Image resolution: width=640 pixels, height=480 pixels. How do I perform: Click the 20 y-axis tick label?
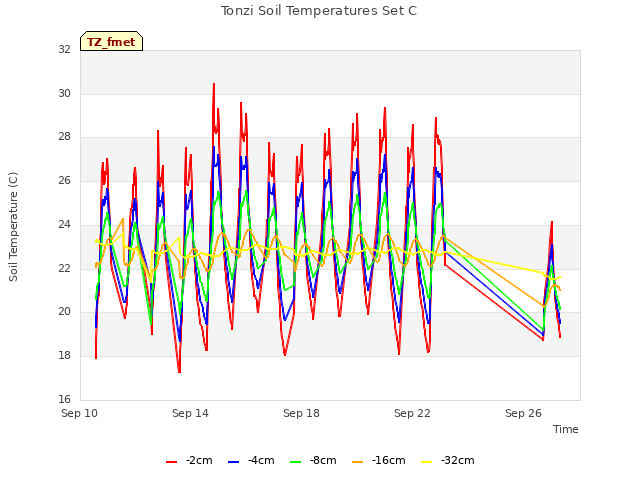(x=64, y=311)
